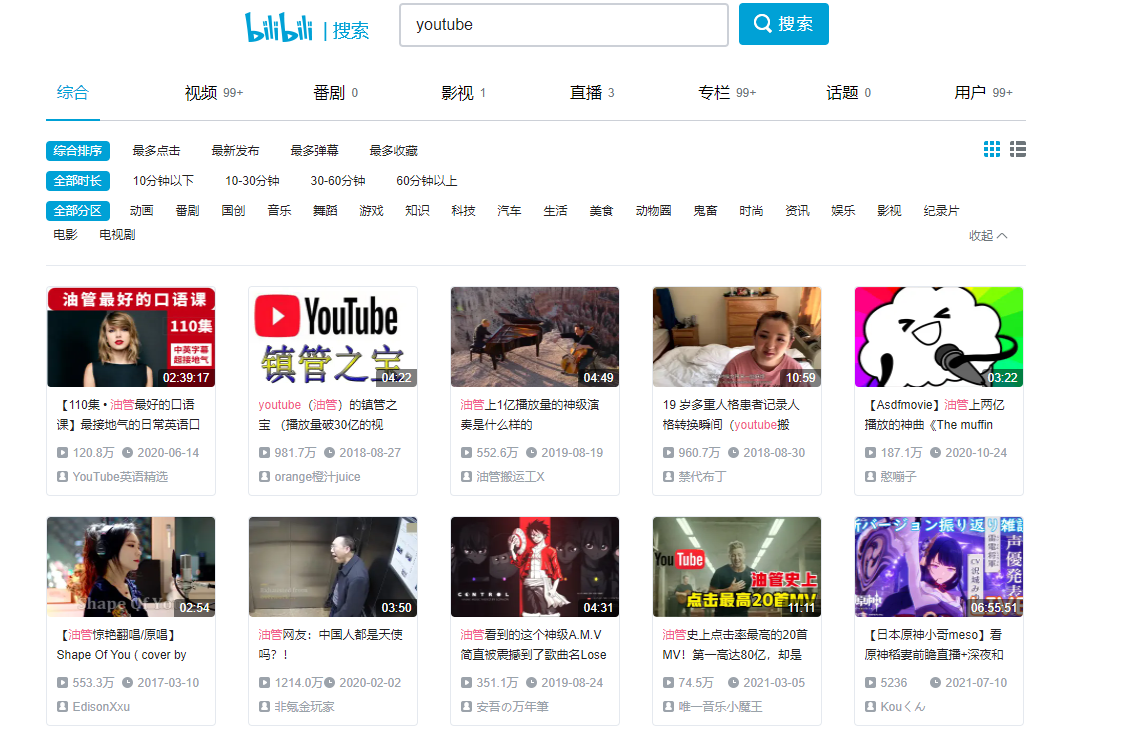Open the Shape Of You cover thumbnail

pyautogui.click(x=131, y=567)
